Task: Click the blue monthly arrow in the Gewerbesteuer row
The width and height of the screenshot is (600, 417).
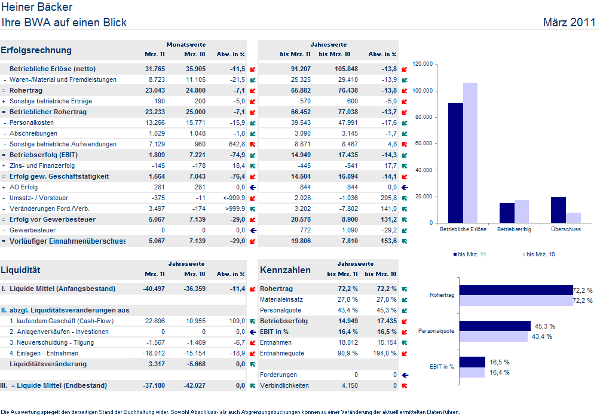Action: coord(253,230)
